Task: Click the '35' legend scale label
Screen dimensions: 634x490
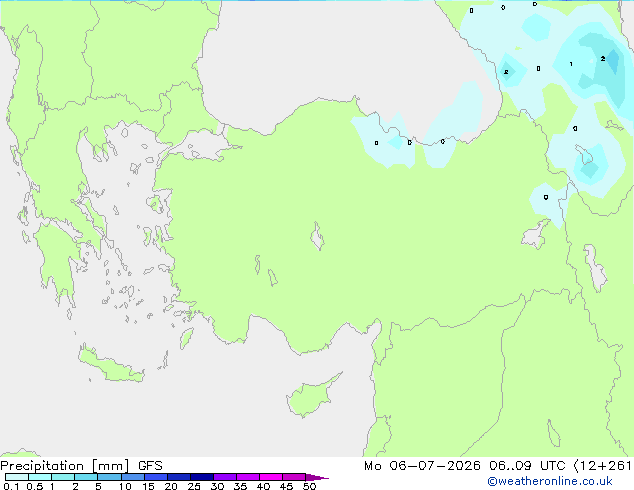Action: pos(240,486)
